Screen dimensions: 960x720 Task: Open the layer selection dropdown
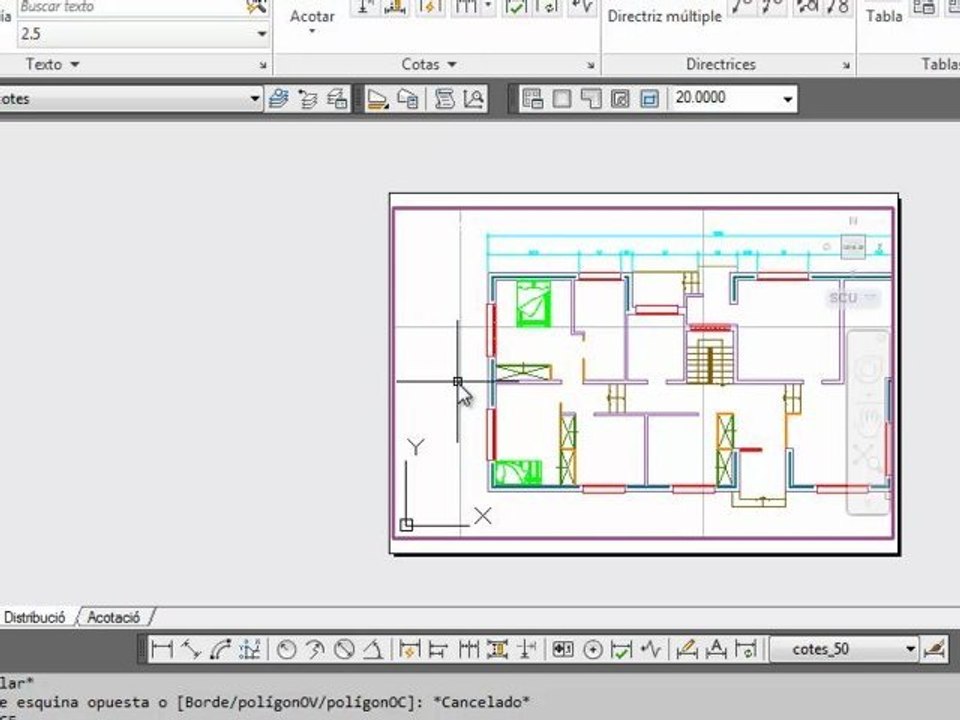pos(255,99)
